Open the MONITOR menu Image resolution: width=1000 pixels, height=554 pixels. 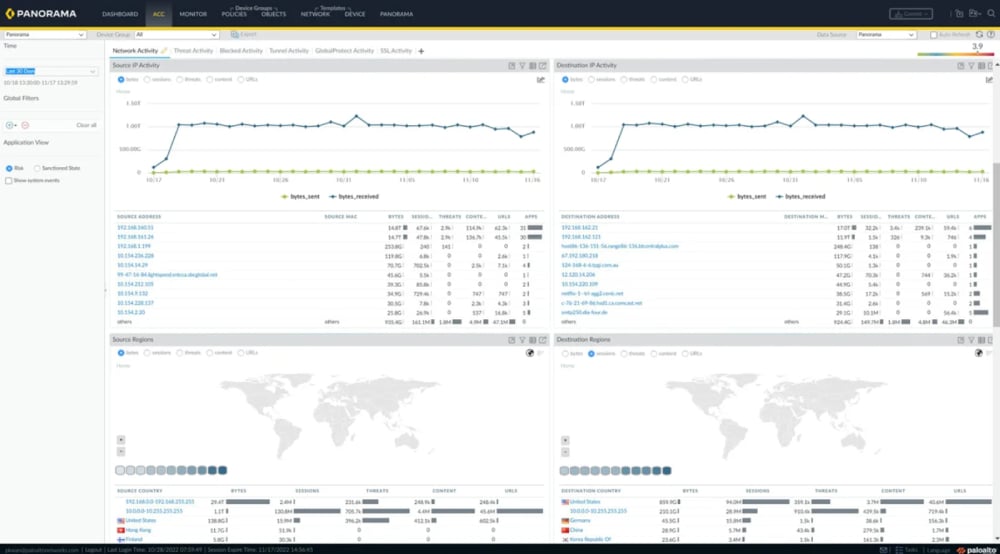click(x=193, y=15)
